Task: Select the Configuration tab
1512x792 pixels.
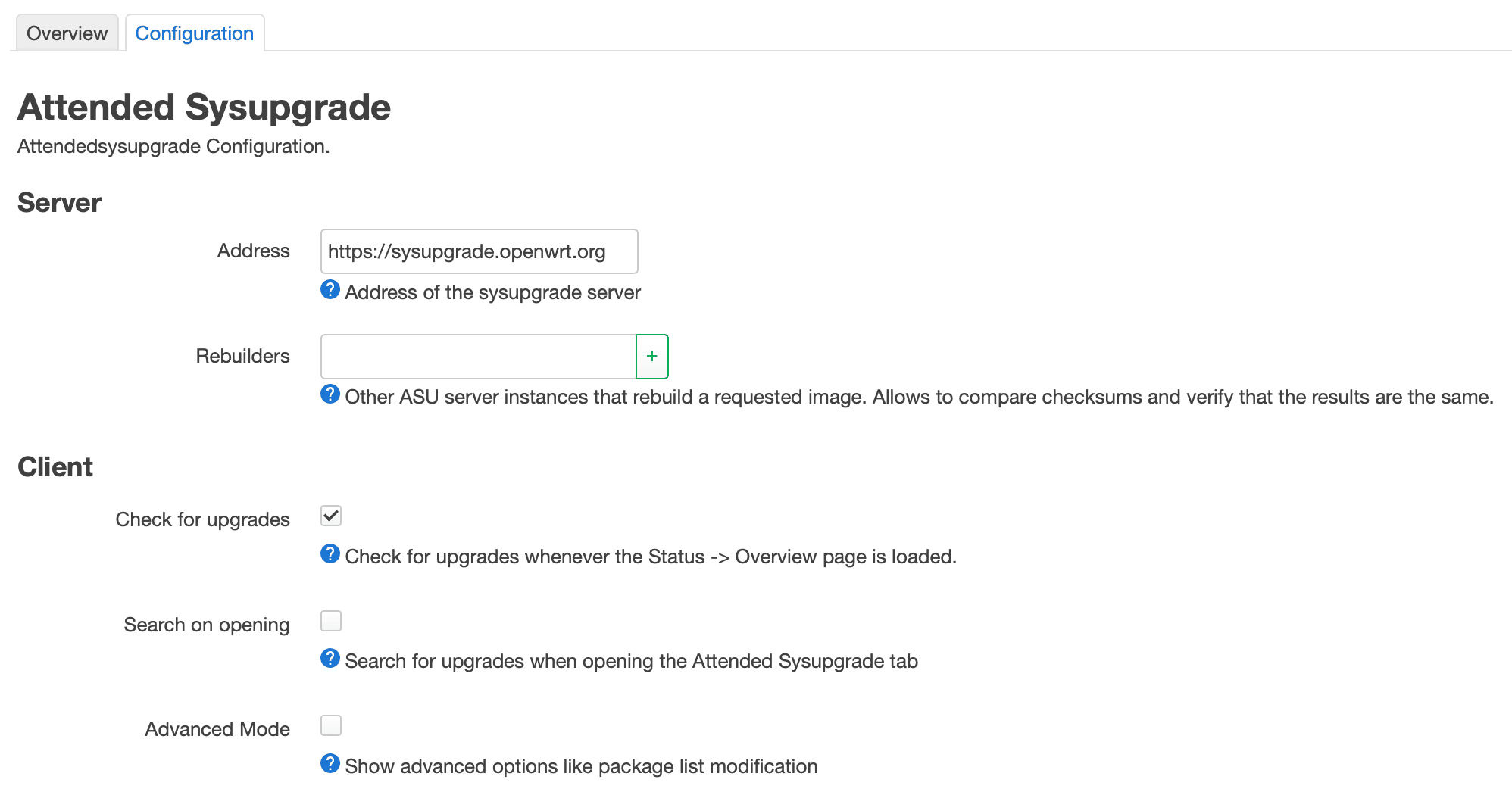Action: pyautogui.click(x=194, y=33)
